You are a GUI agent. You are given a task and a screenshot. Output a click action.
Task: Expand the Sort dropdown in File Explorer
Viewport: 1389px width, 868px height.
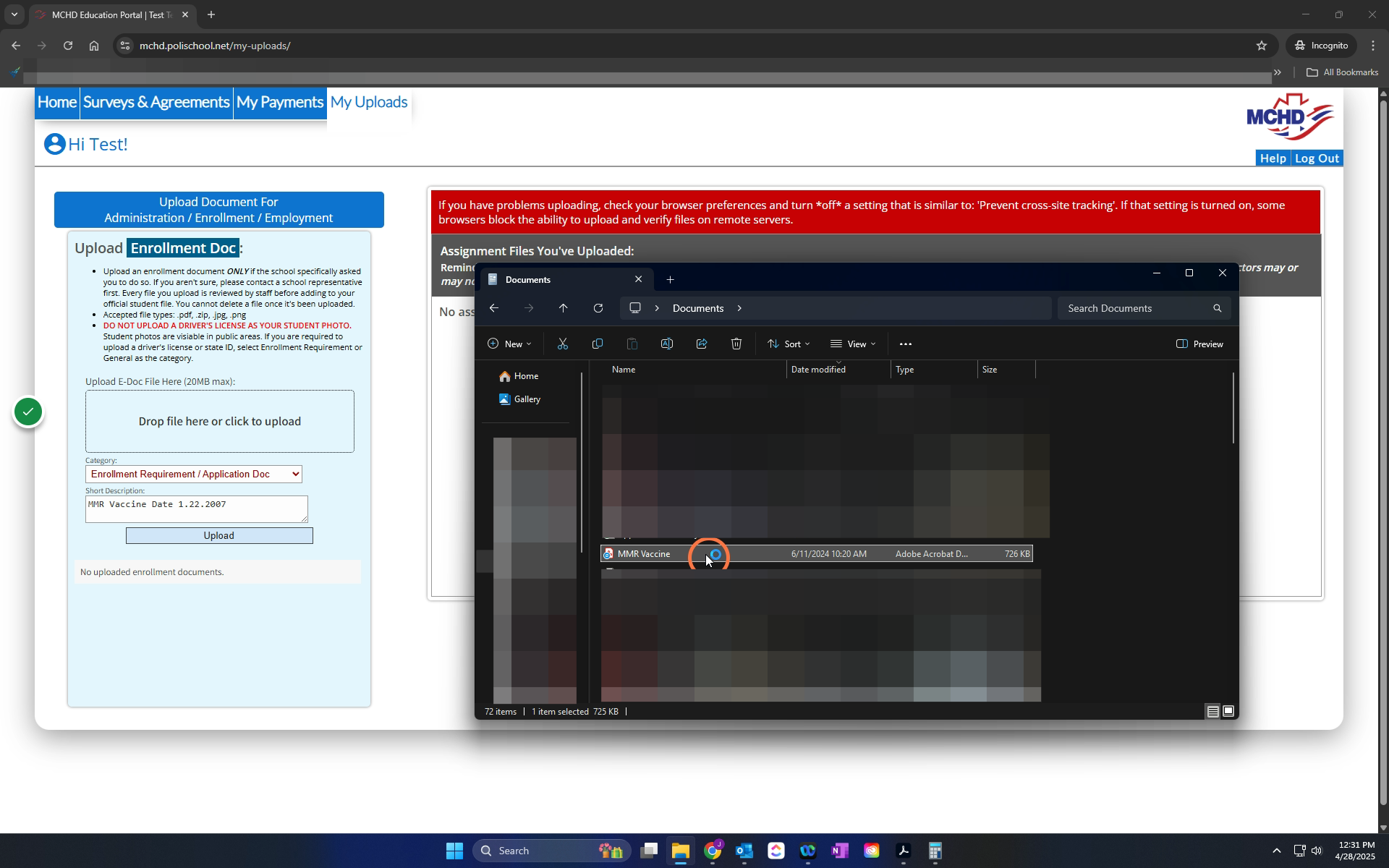pyautogui.click(x=789, y=344)
